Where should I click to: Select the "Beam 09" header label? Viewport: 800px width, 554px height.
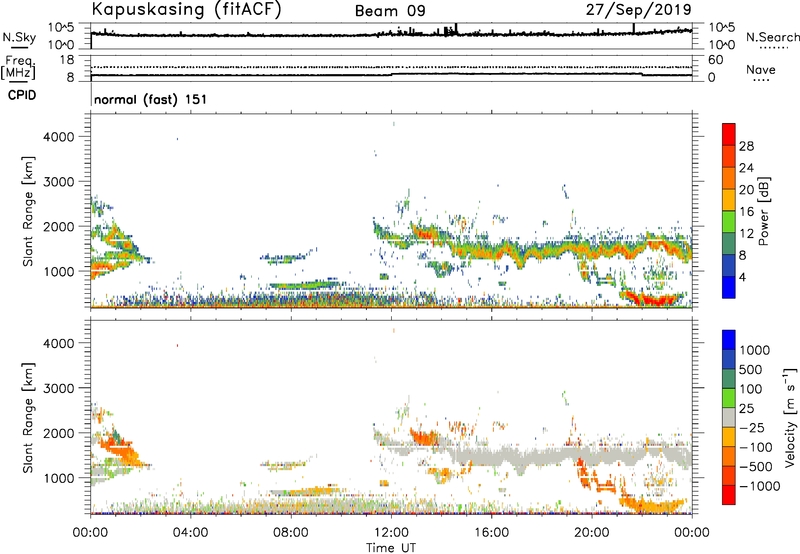390,11
